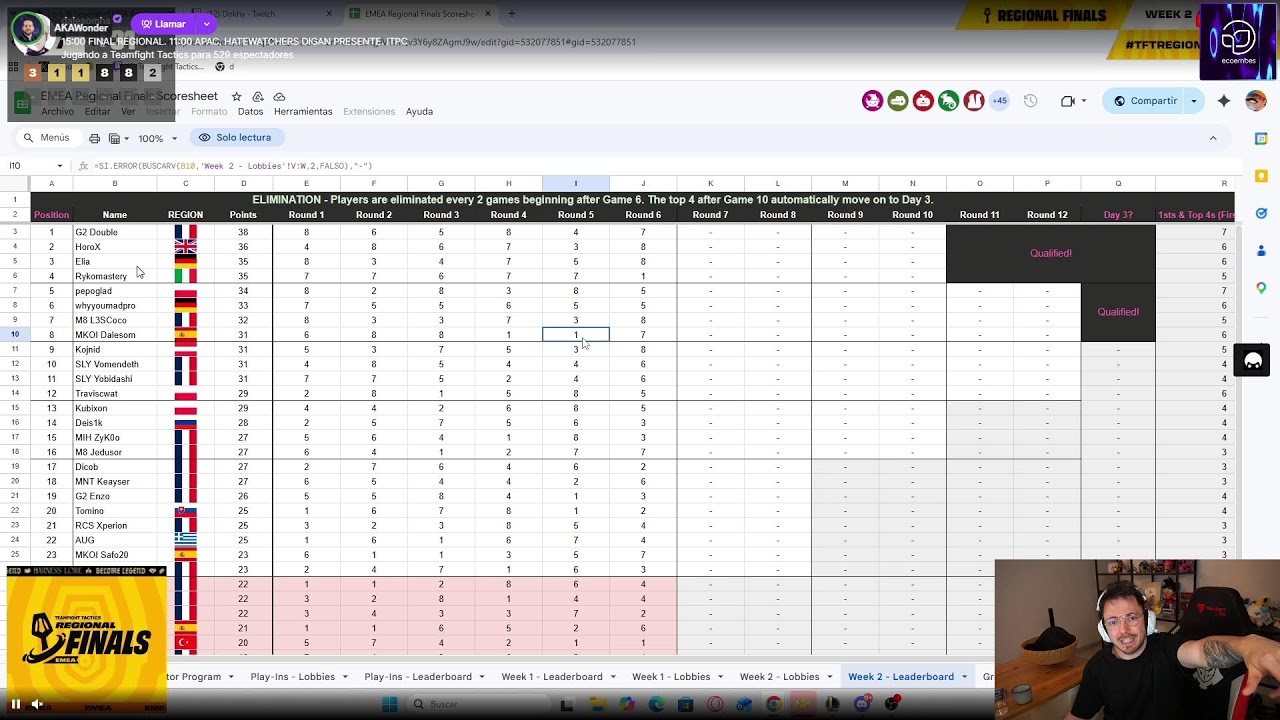
Task: Open the Ayuda menu
Action: [419, 112]
